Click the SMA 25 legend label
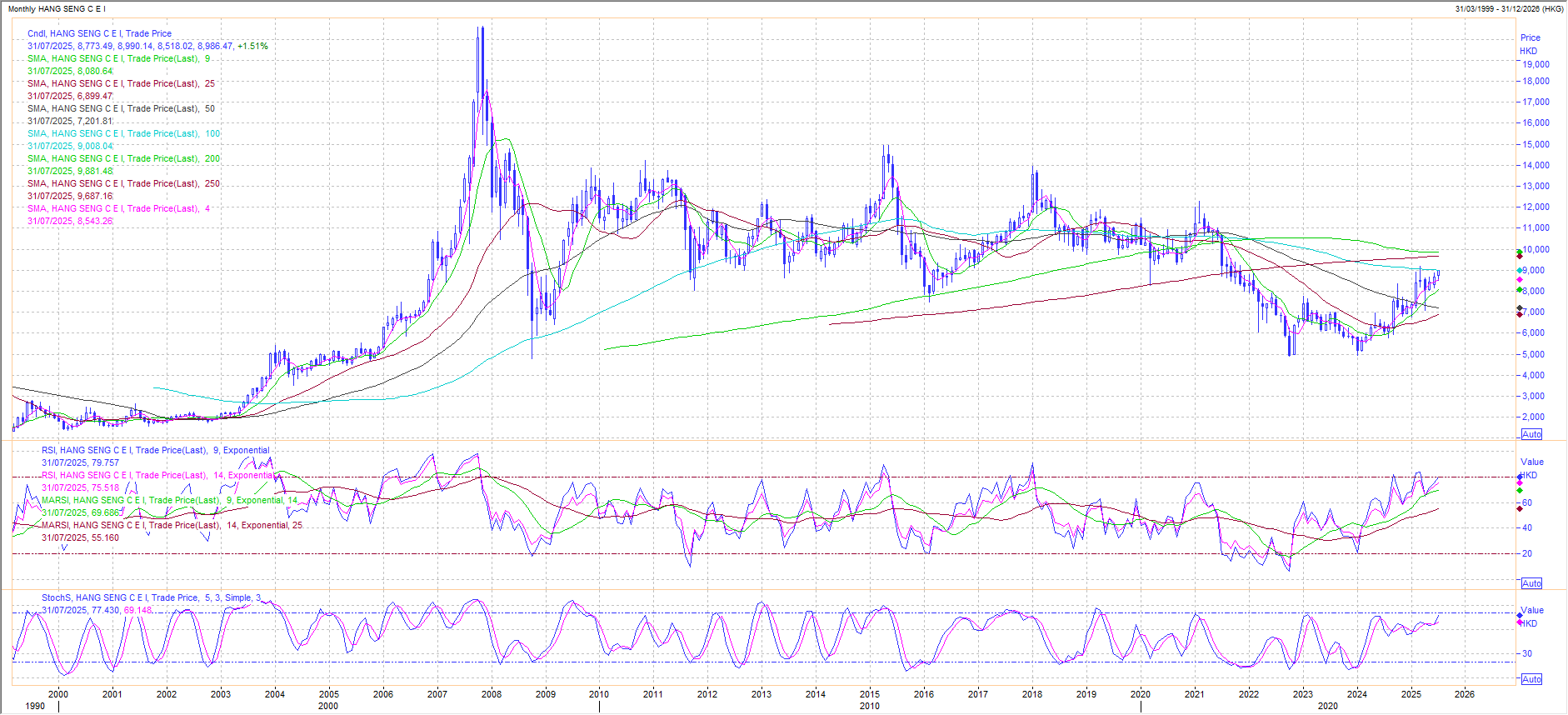This screenshot has width=1568, height=715. pos(121,84)
